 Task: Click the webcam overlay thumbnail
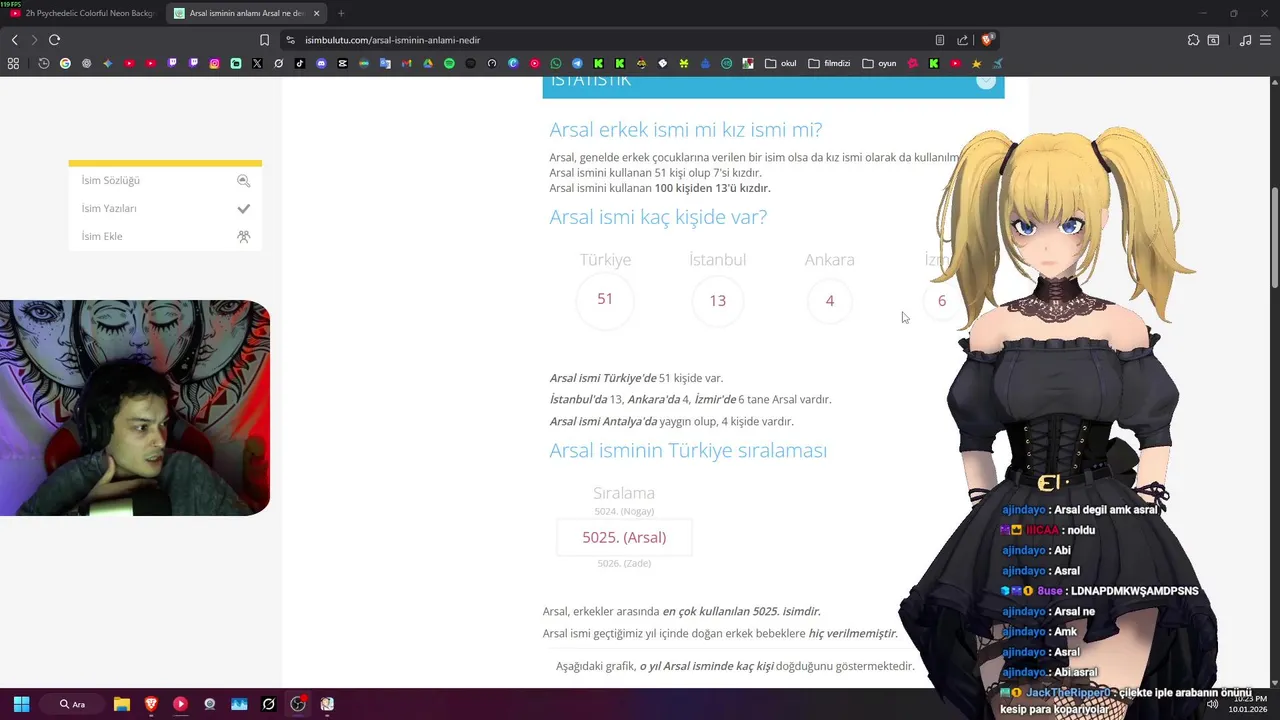pos(135,408)
